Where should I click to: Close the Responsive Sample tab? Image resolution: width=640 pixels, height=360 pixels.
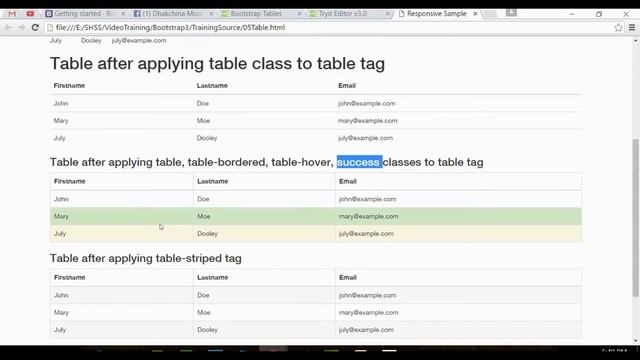(x=476, y=14)
